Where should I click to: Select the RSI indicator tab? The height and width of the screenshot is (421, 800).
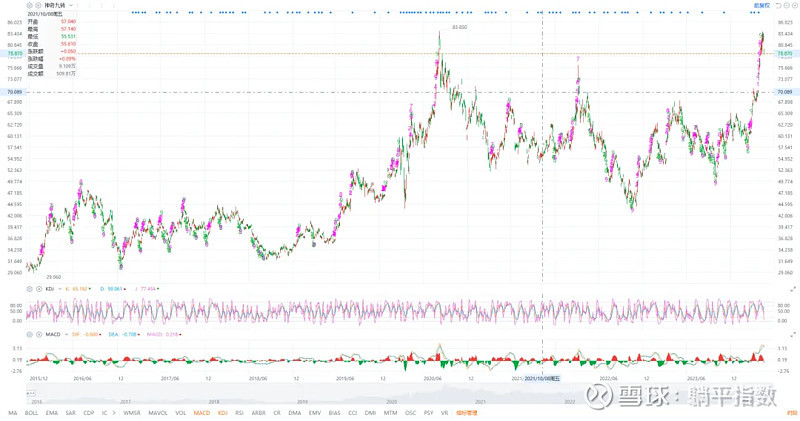(x=240, y=412)
